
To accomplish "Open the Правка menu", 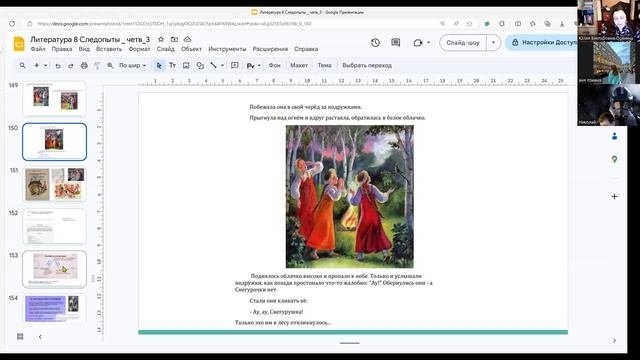I will pos(62,49).
